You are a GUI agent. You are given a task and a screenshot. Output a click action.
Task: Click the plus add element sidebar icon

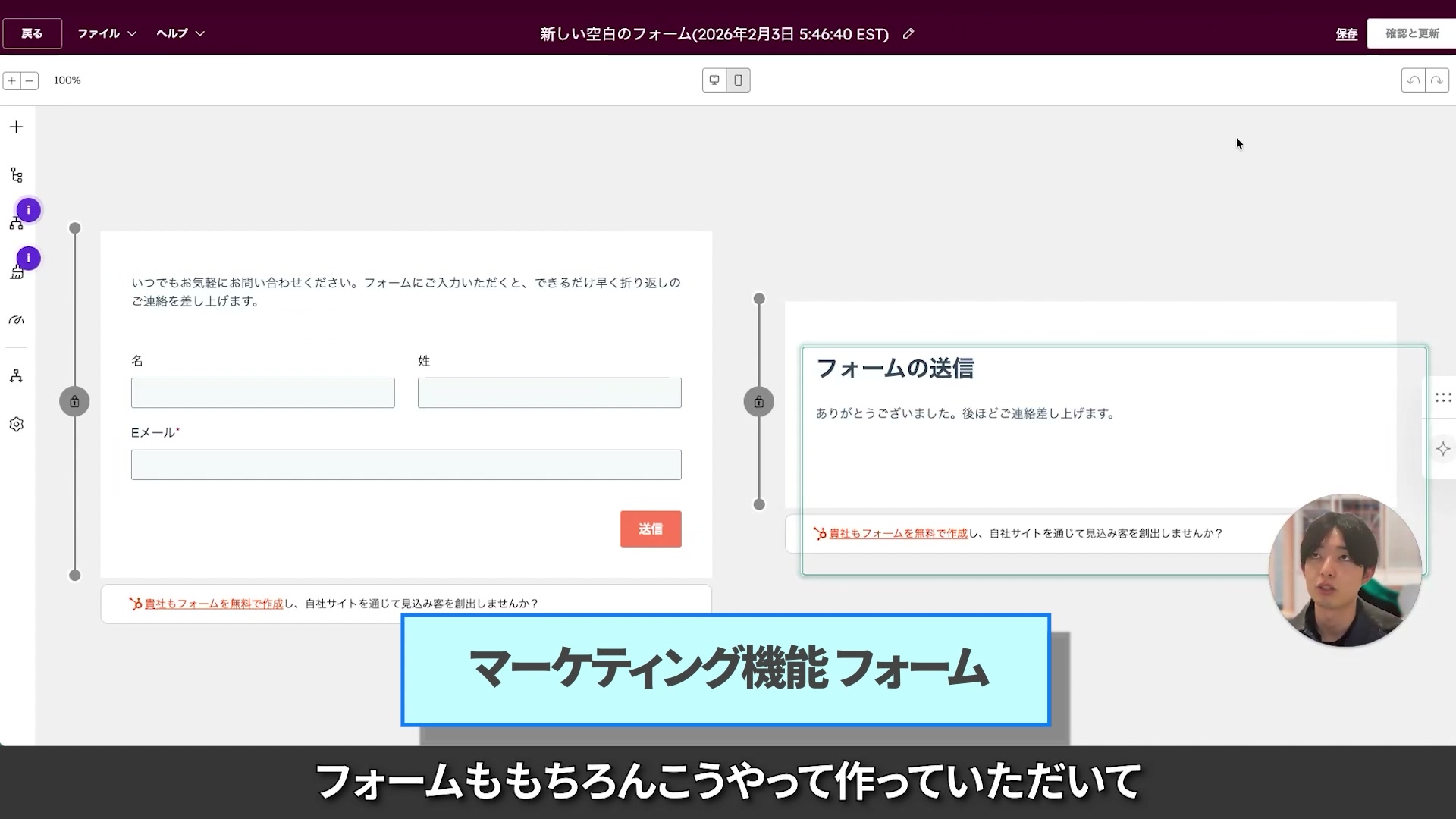[x=16, y=127]
